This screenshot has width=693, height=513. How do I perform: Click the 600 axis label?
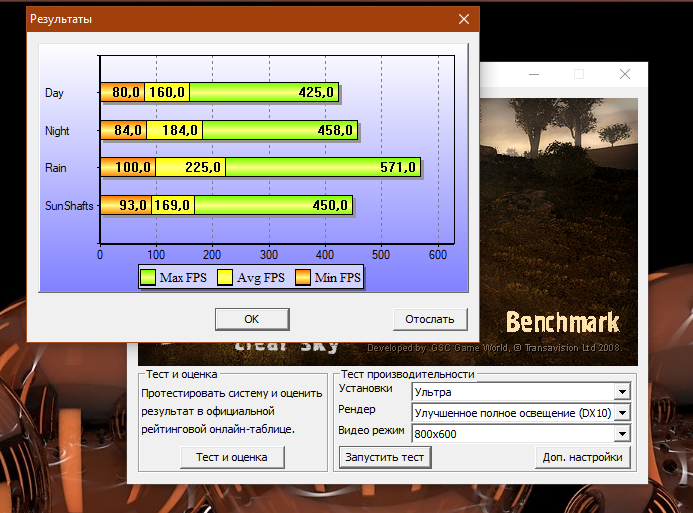point(438,255)
